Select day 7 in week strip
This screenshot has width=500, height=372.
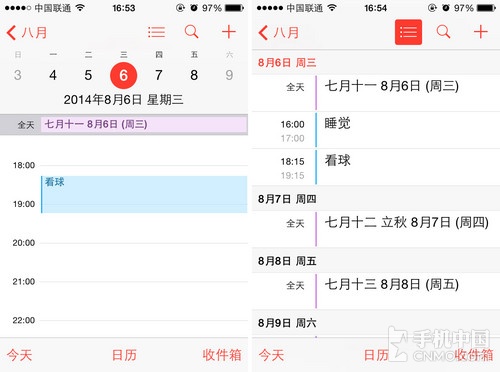[x=159, y=75]
